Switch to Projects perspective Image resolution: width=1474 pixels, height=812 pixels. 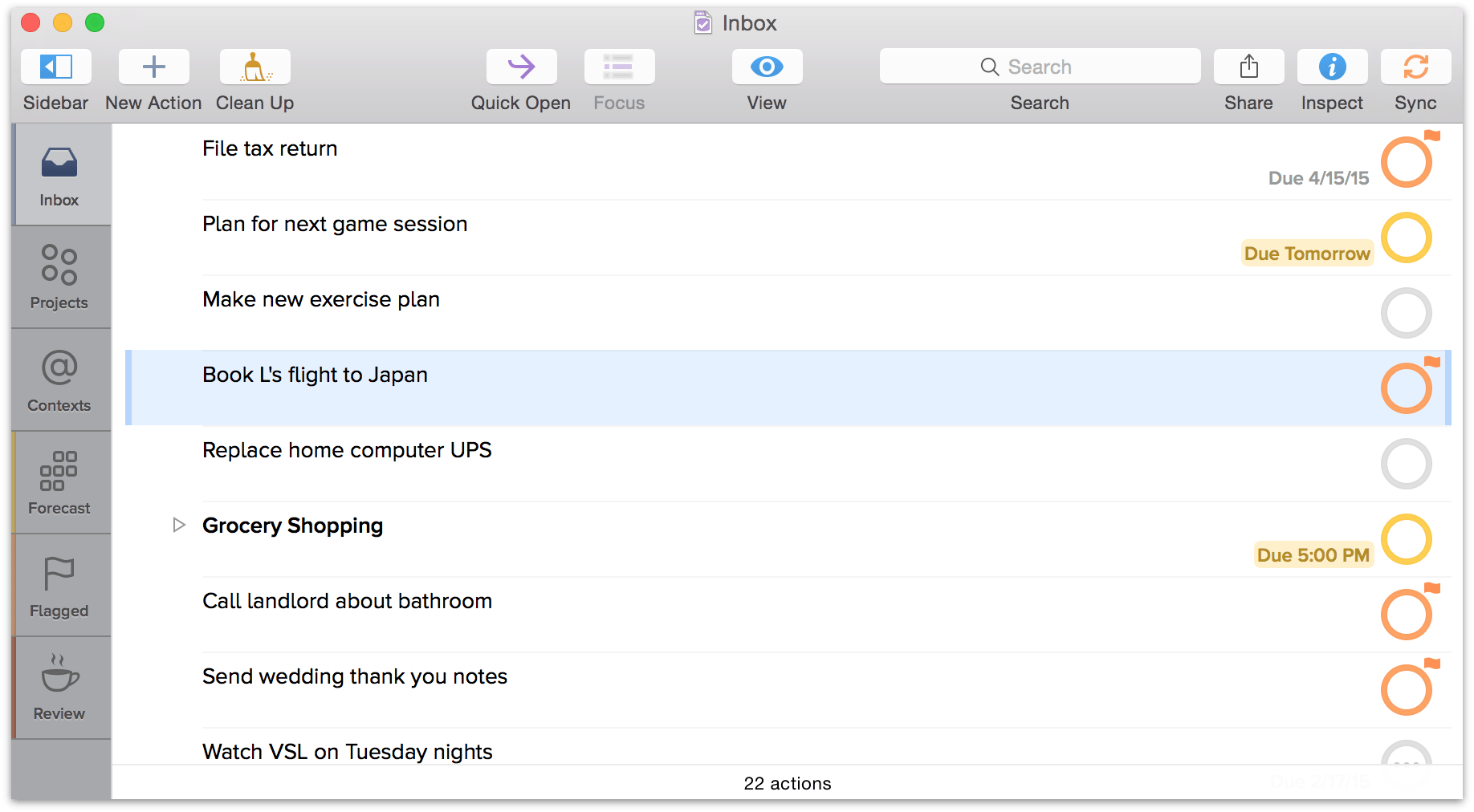(60, 278)
